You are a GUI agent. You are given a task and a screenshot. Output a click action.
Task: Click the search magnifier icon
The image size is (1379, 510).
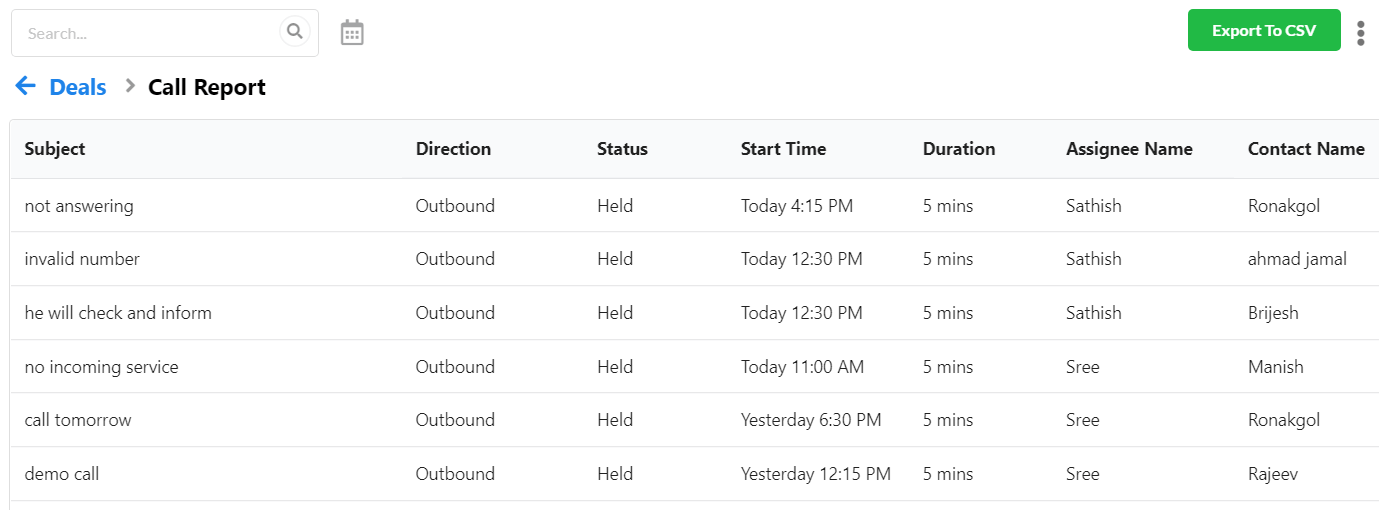coord(294,32)
